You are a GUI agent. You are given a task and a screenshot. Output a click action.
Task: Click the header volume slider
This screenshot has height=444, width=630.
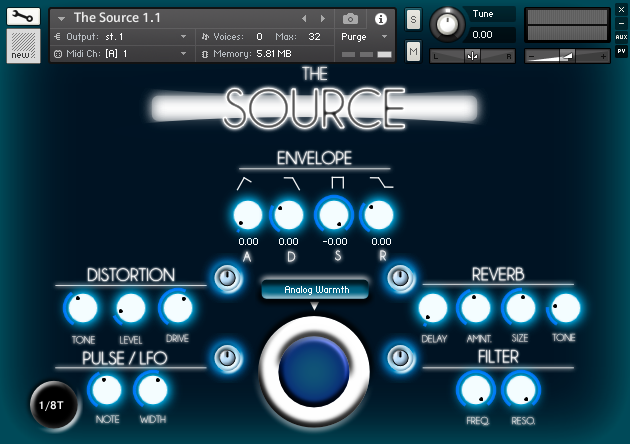pyautogui.click(x=565, y=55)
